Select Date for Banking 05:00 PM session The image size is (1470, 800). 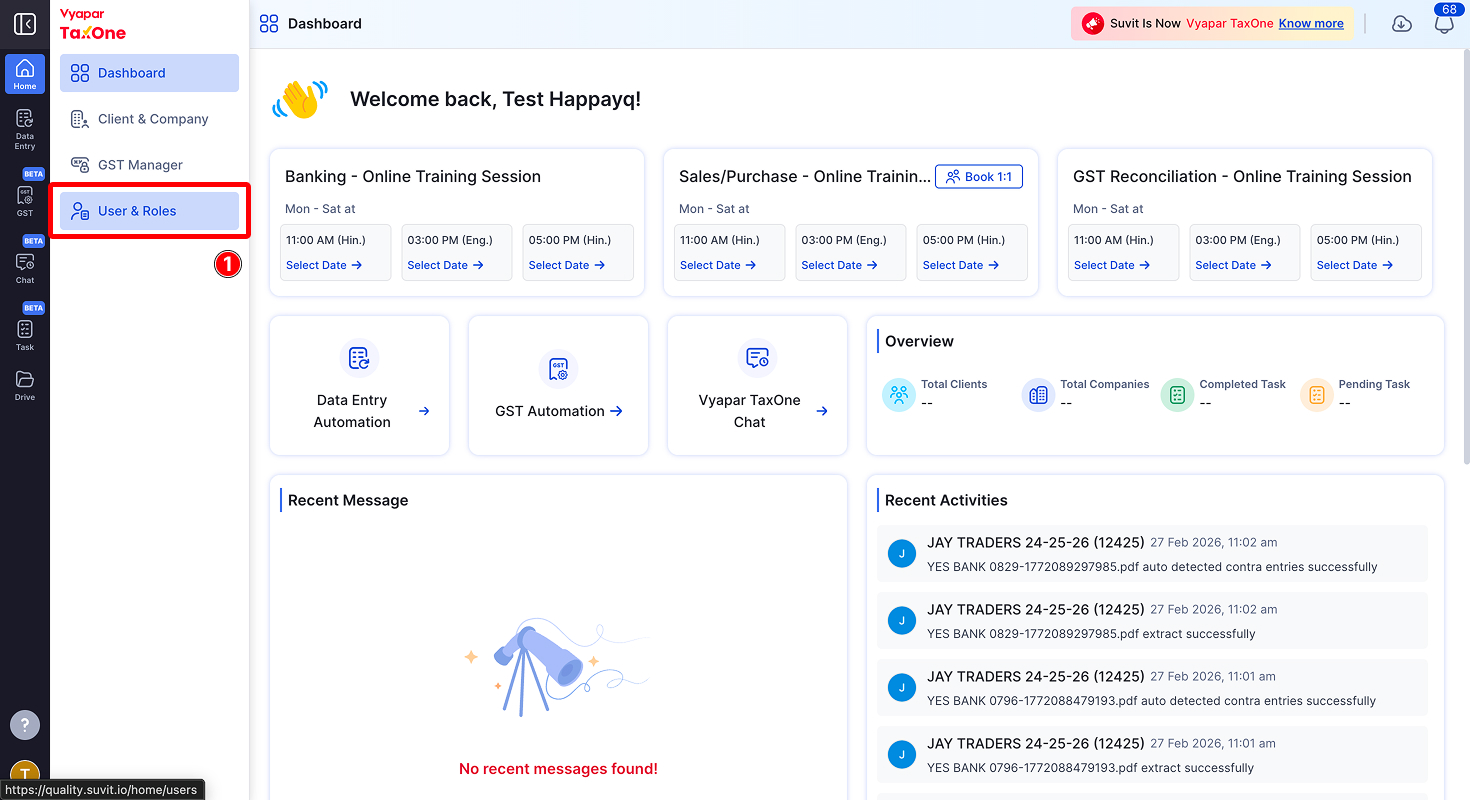tap(567, 265)
